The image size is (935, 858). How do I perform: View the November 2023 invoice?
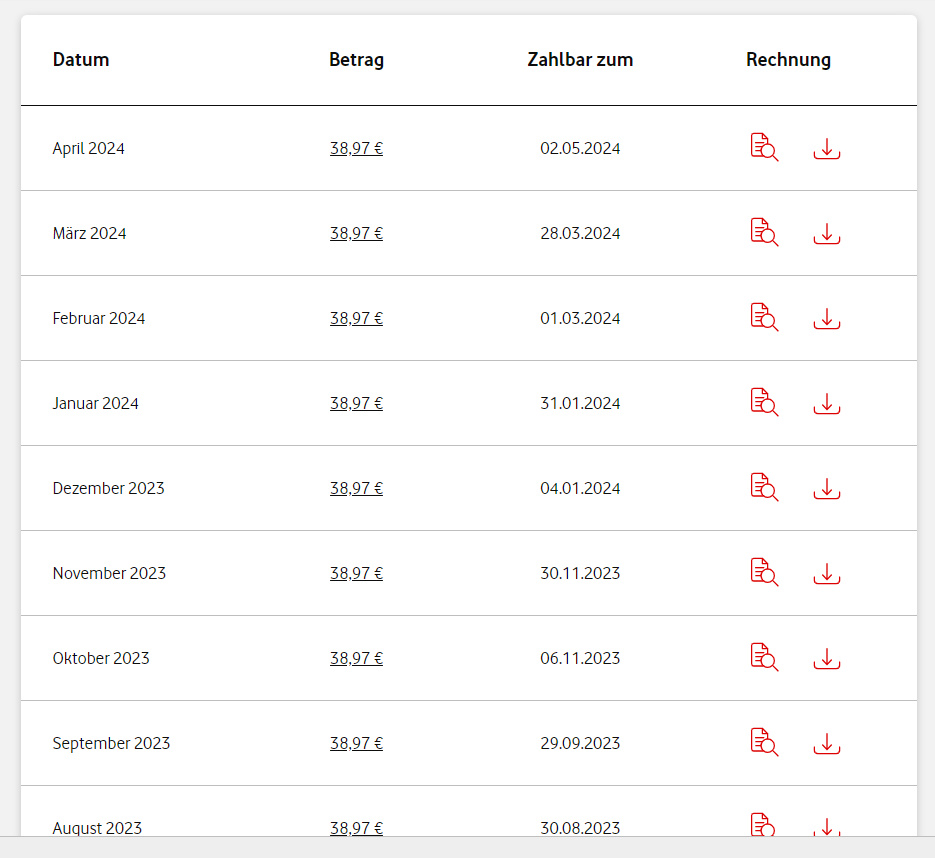tap(764, 573)
